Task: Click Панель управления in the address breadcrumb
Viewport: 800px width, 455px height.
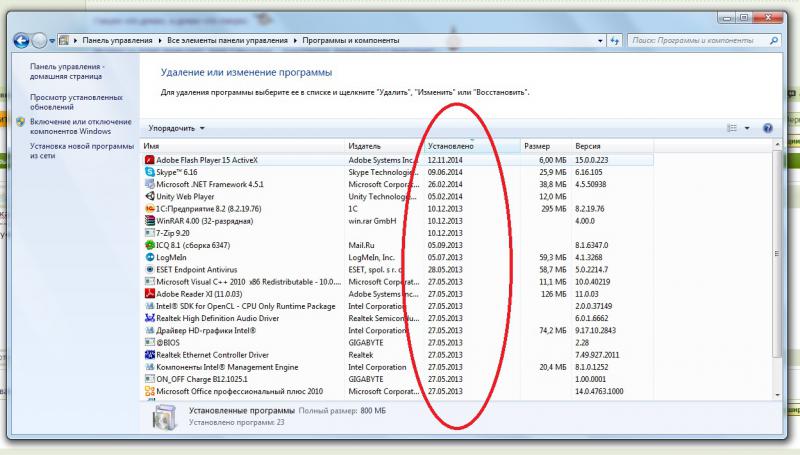Action: tap(110, 40)
